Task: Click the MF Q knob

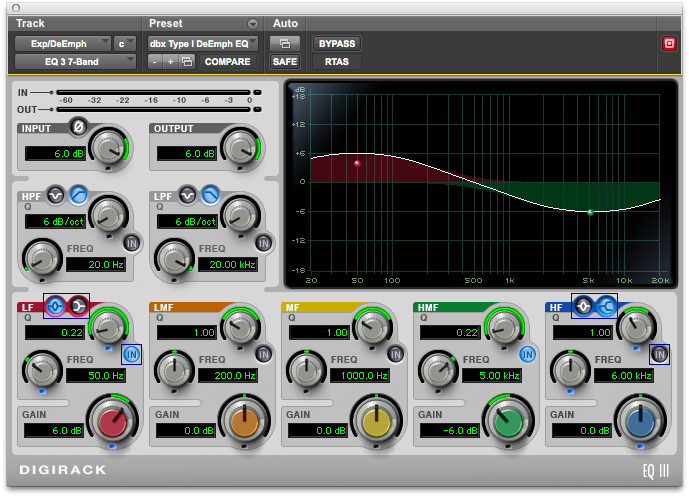Action: (x=372, y=326)
